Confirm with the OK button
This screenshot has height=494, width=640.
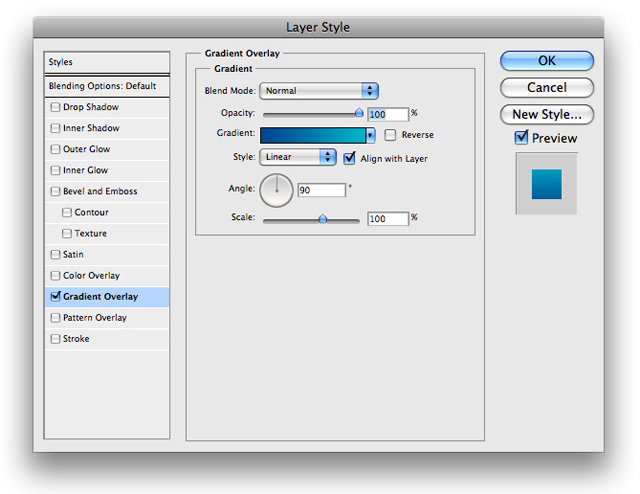click(547, 61)
